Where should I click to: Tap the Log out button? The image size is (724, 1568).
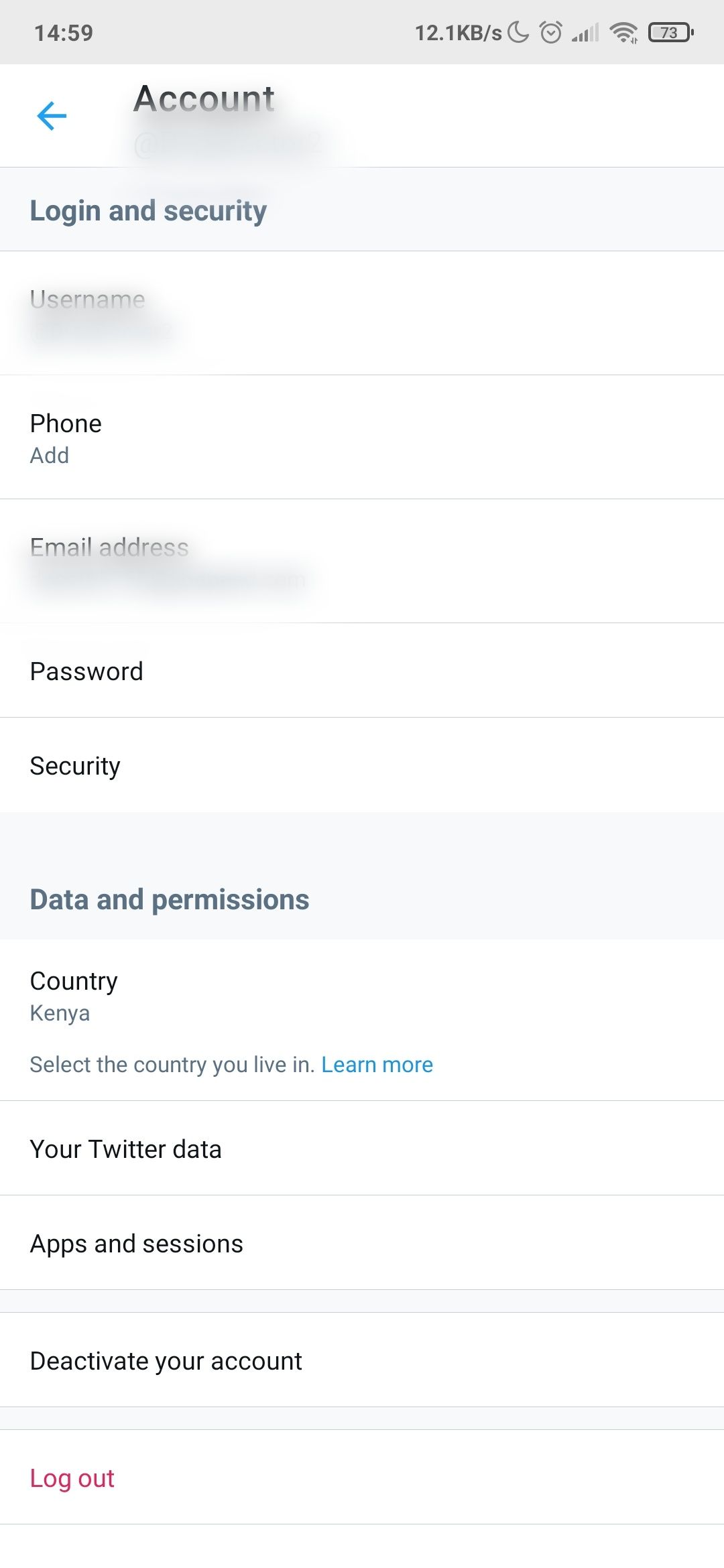coord(72,1478)
